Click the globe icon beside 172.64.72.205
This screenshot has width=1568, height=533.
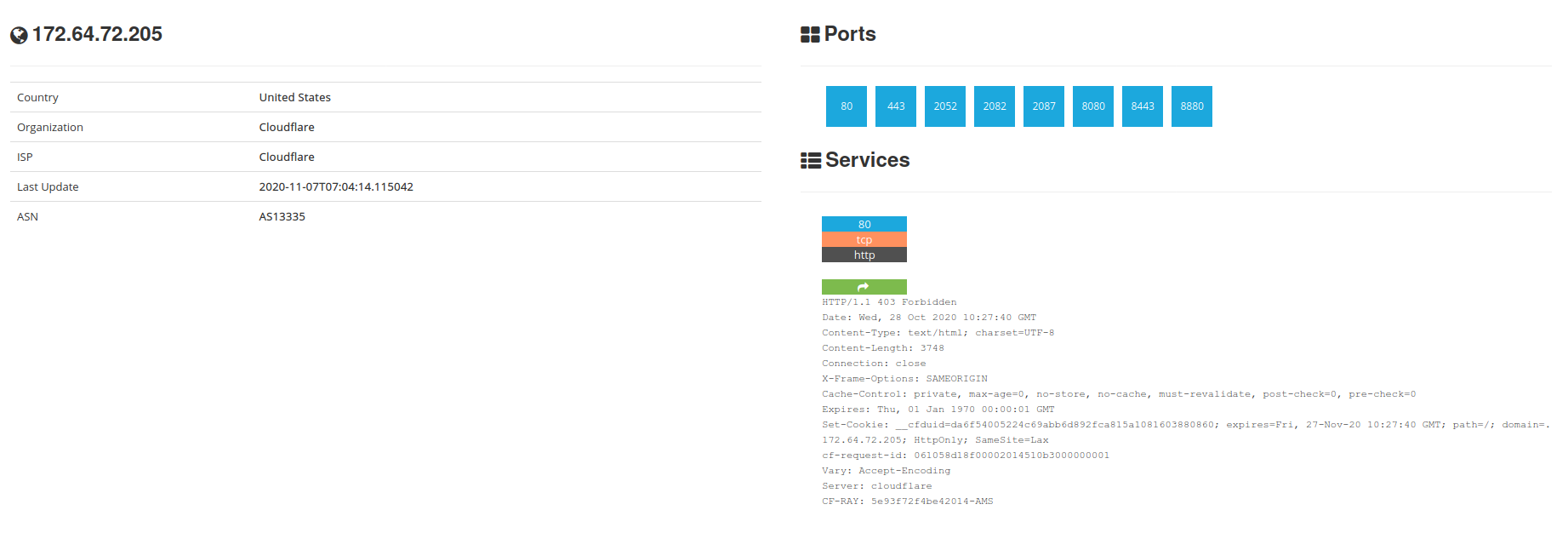coord(19,35)
